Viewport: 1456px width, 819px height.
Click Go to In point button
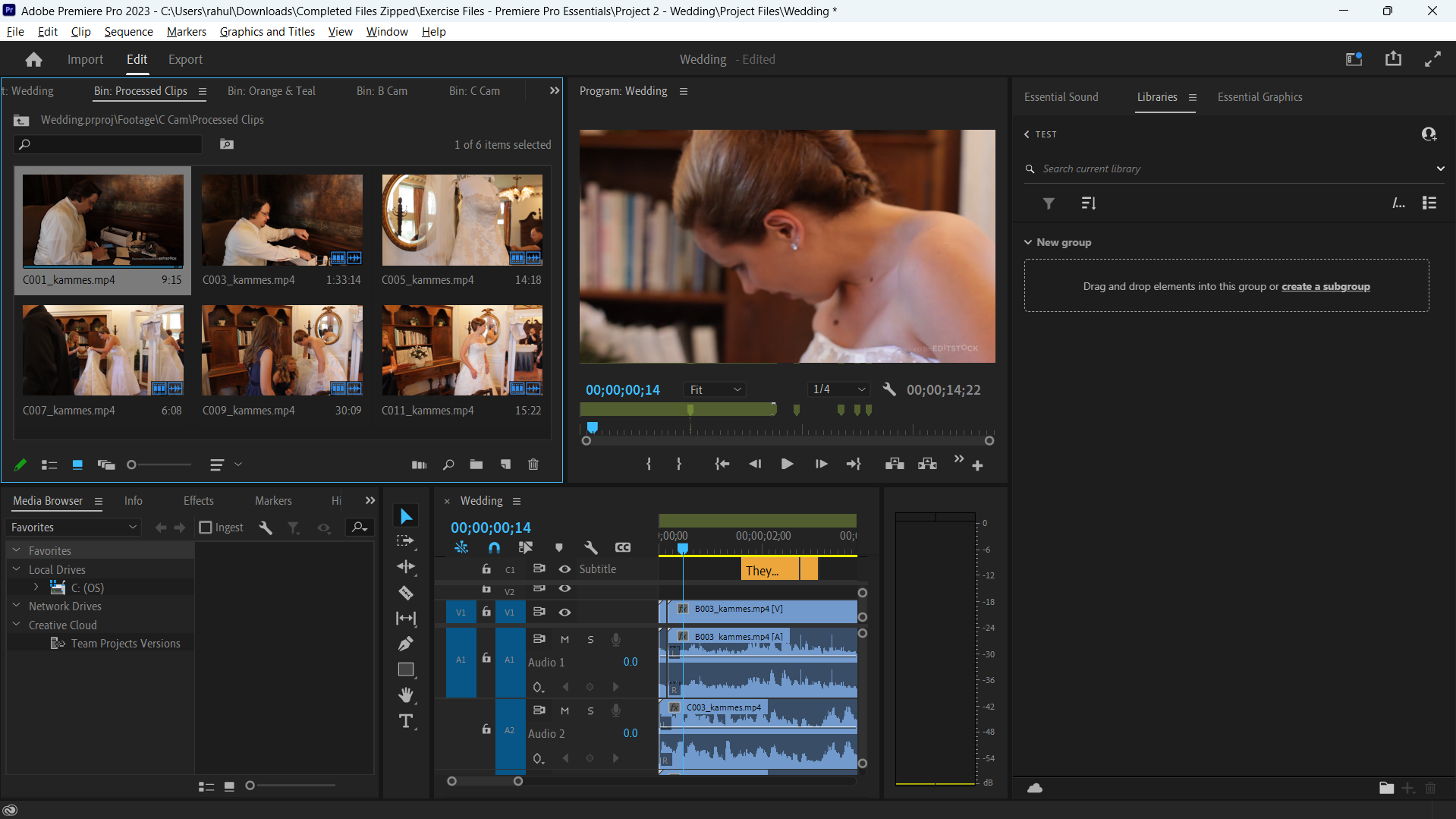coord(722,464)
